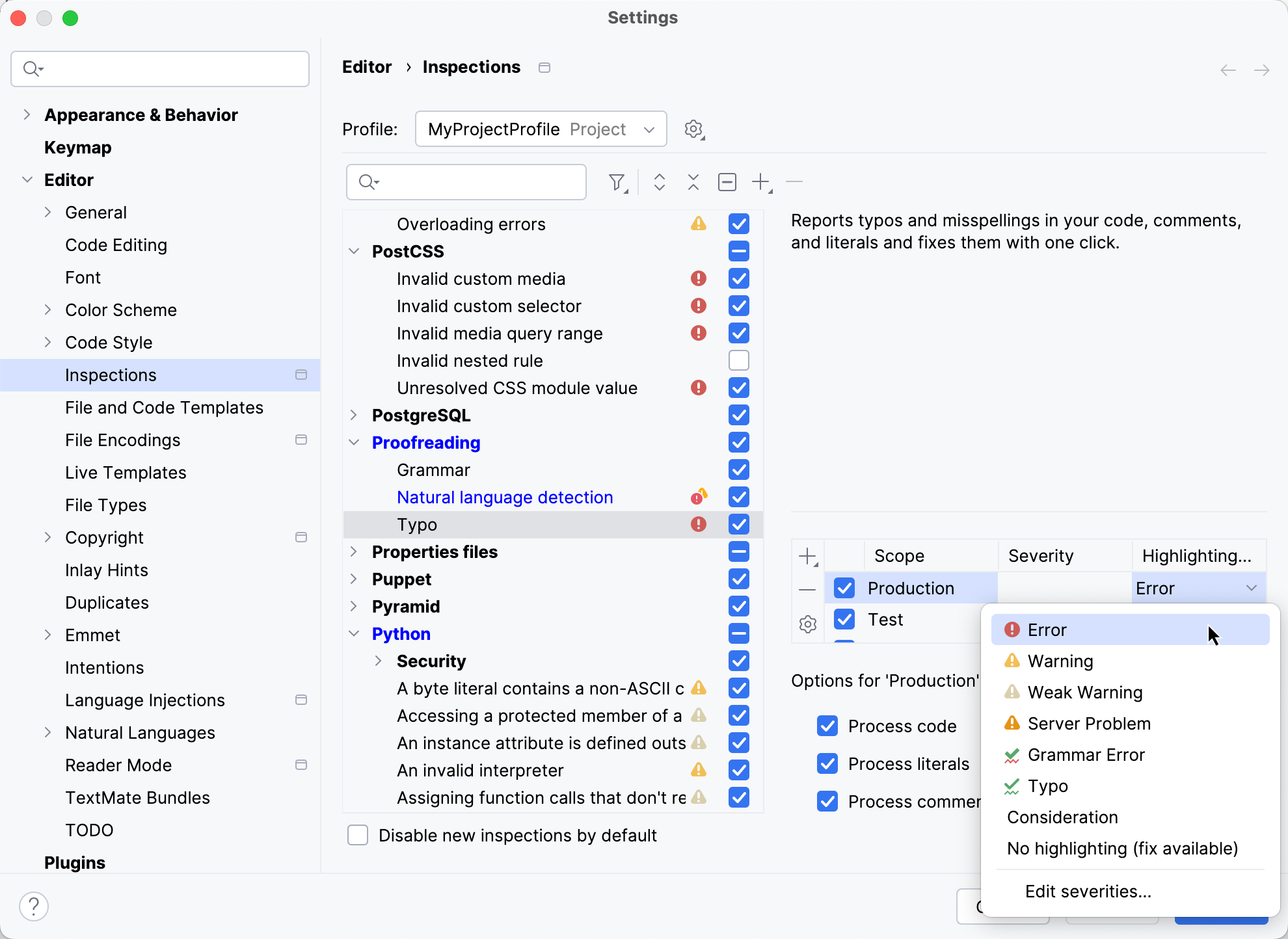Select Weak Warning from severity list
The width and height of the screenshot is (1288, 939).
tap(1084, 693)
